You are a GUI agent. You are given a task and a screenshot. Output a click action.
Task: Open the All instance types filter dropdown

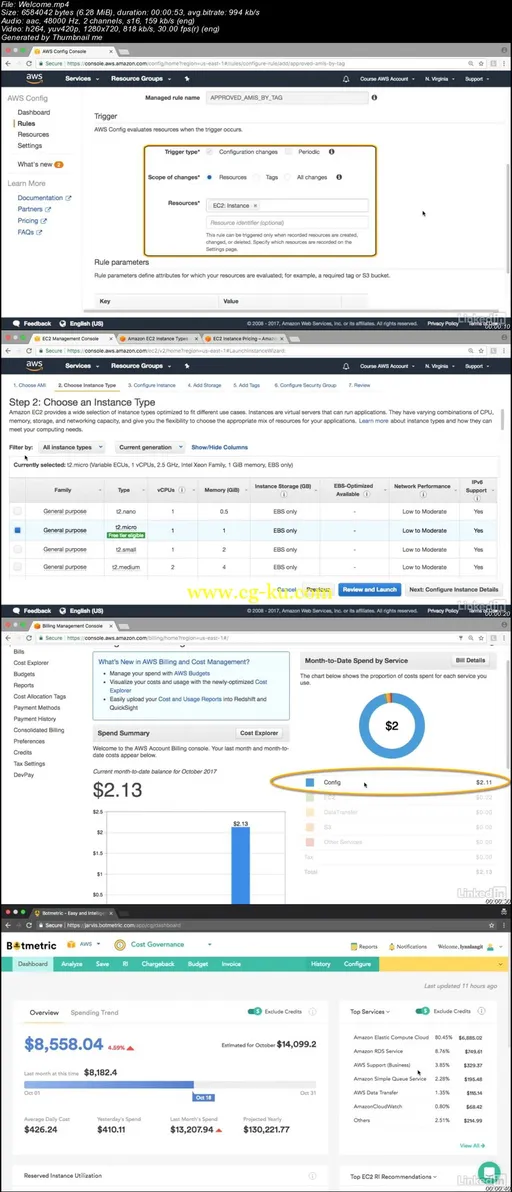point(71,447)
